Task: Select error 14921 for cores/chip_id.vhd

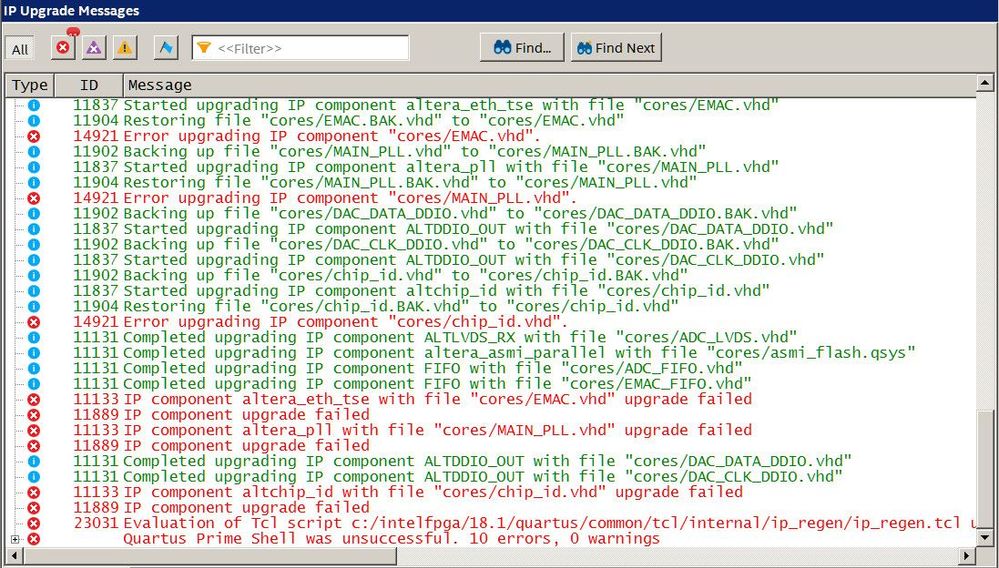Action: click(x=345, y=322)
